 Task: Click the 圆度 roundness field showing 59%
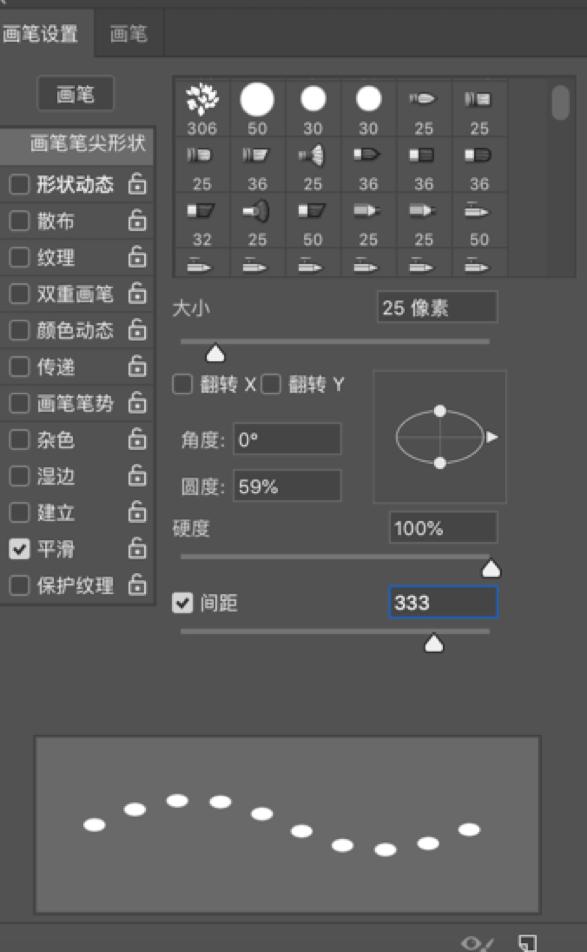click(287, 486)
